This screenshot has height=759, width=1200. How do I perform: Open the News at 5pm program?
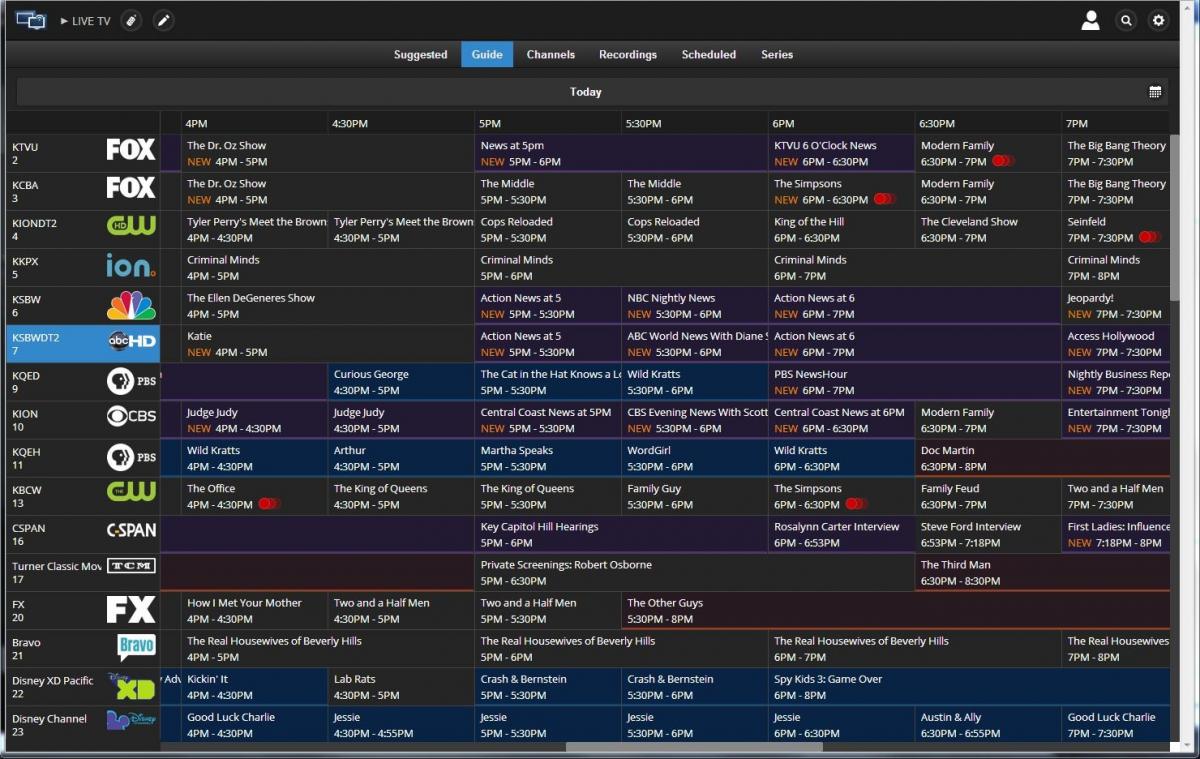621,153
